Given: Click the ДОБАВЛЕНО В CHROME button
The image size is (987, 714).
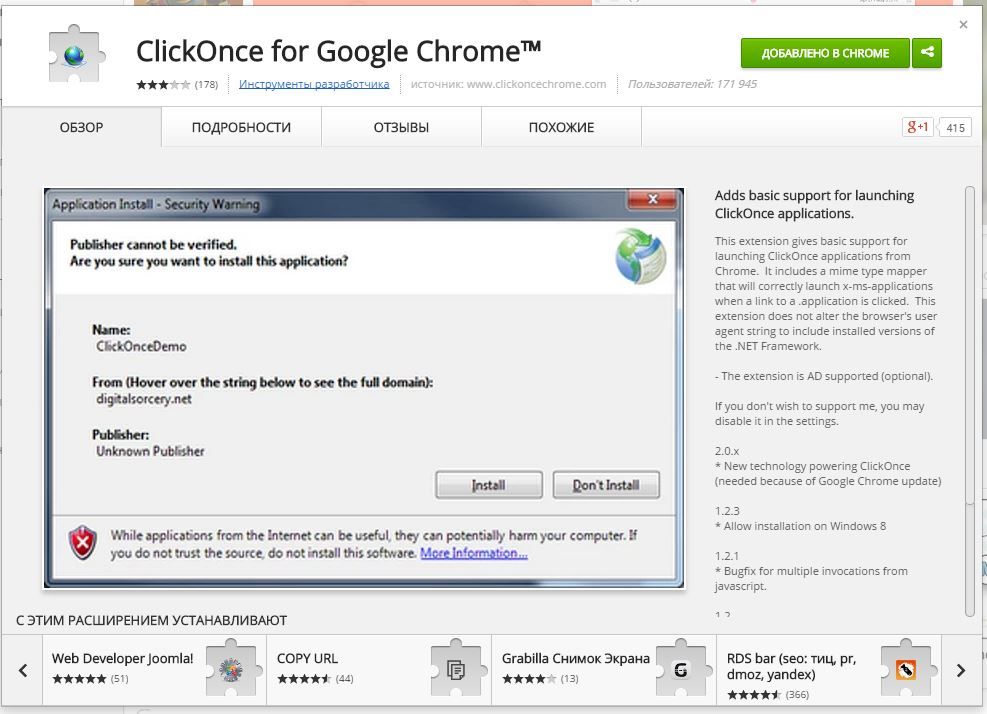Looking at the screenshot, I should (825, 53).
